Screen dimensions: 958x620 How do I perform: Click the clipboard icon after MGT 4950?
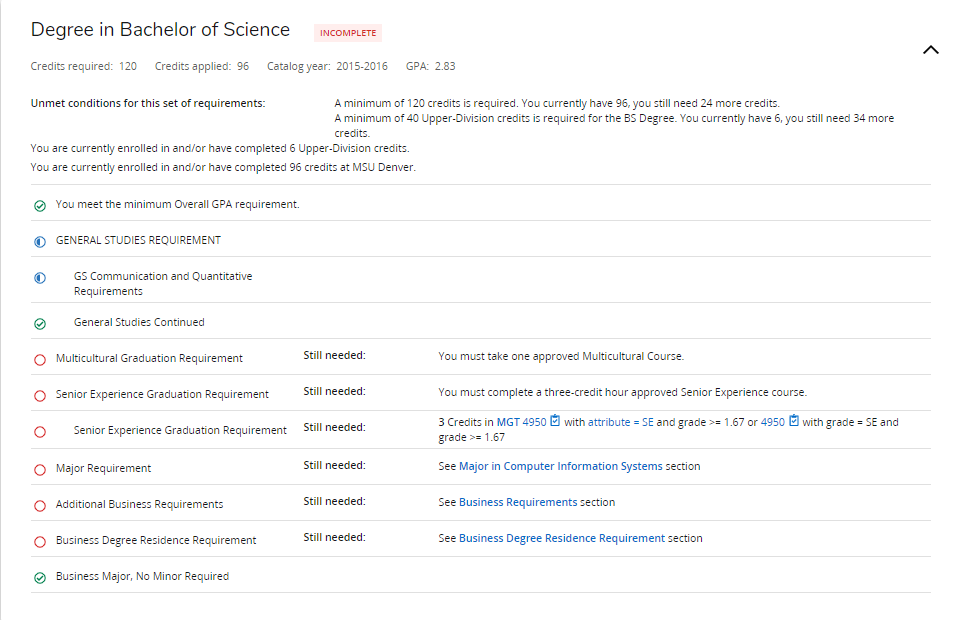click(x=555, y=421)
